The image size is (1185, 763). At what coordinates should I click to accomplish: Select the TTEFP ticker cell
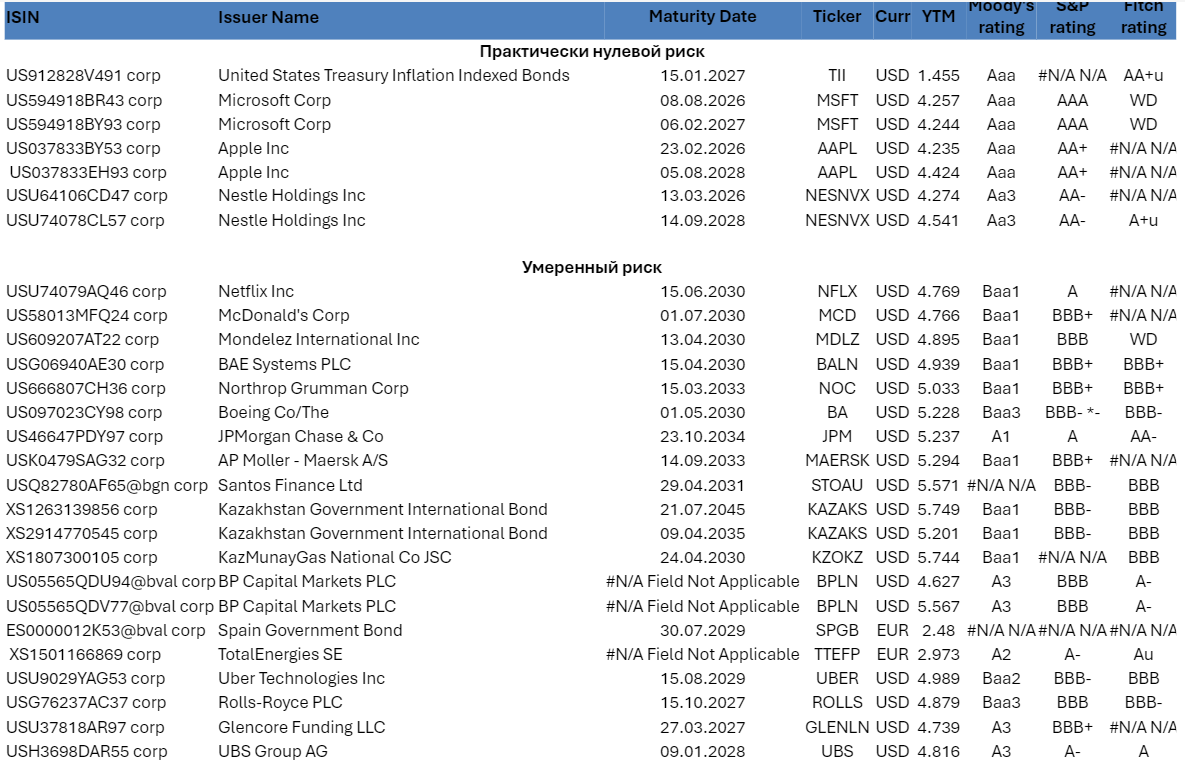[x=837, y=655]
